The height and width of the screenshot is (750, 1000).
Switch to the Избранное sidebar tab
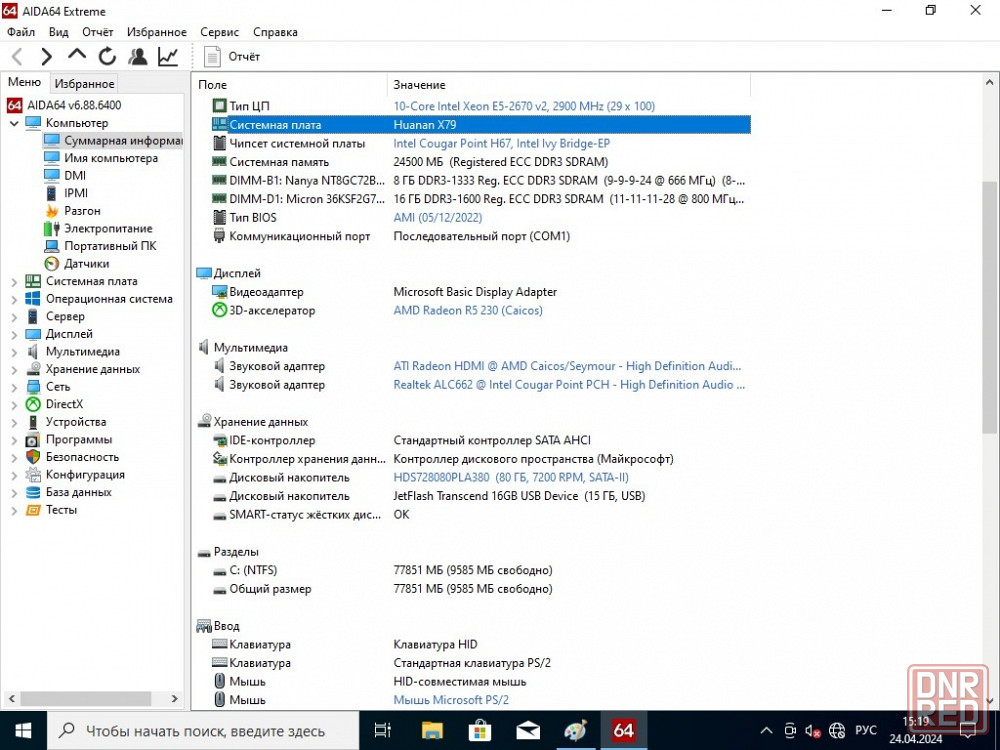click(x=84, y=84)
